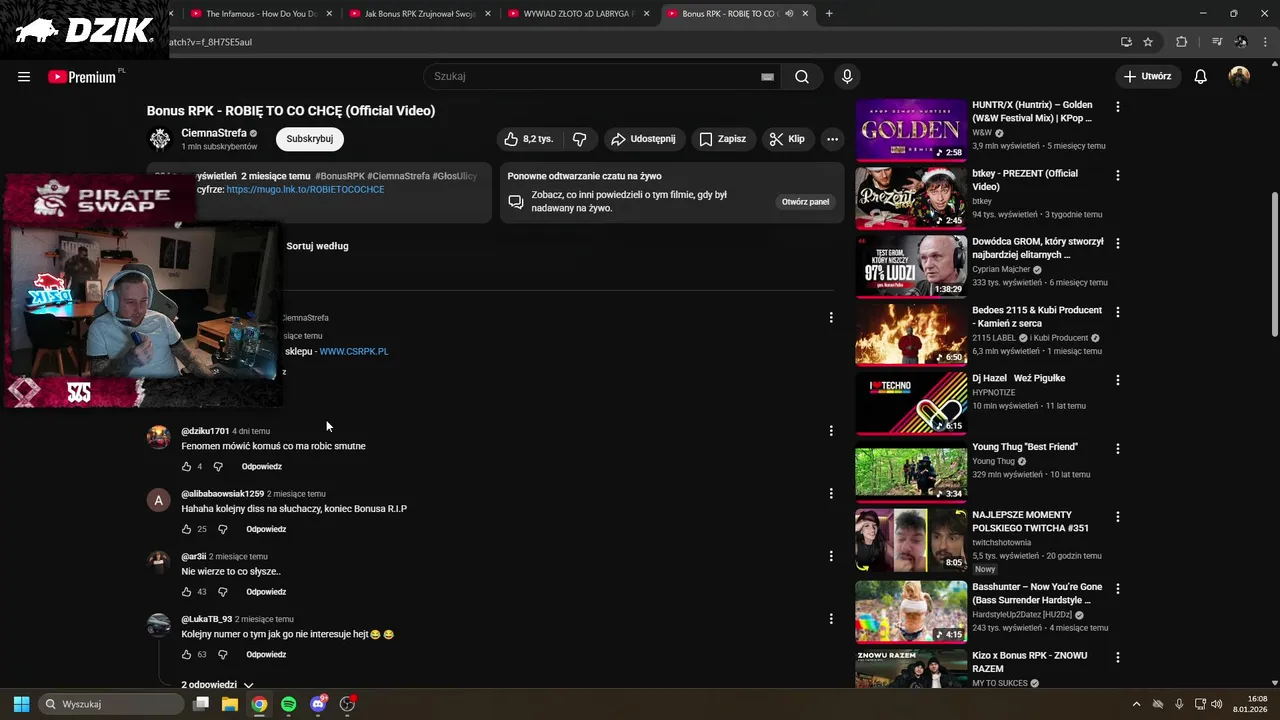The height and width of the screenshot is (720, 1280).
Task: Open the account avatar menu
Action: point(1239,77)
